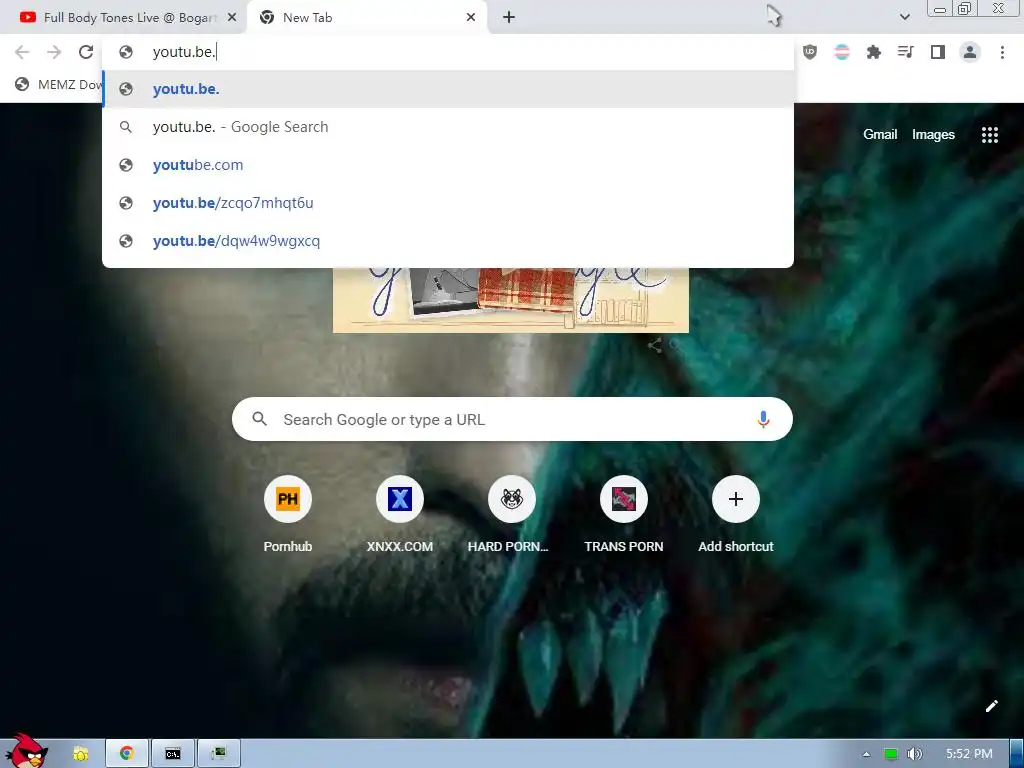This screenshot has width=1024, height=768.
Task: Choose the youtube.com suggestion
Action: 448,165
